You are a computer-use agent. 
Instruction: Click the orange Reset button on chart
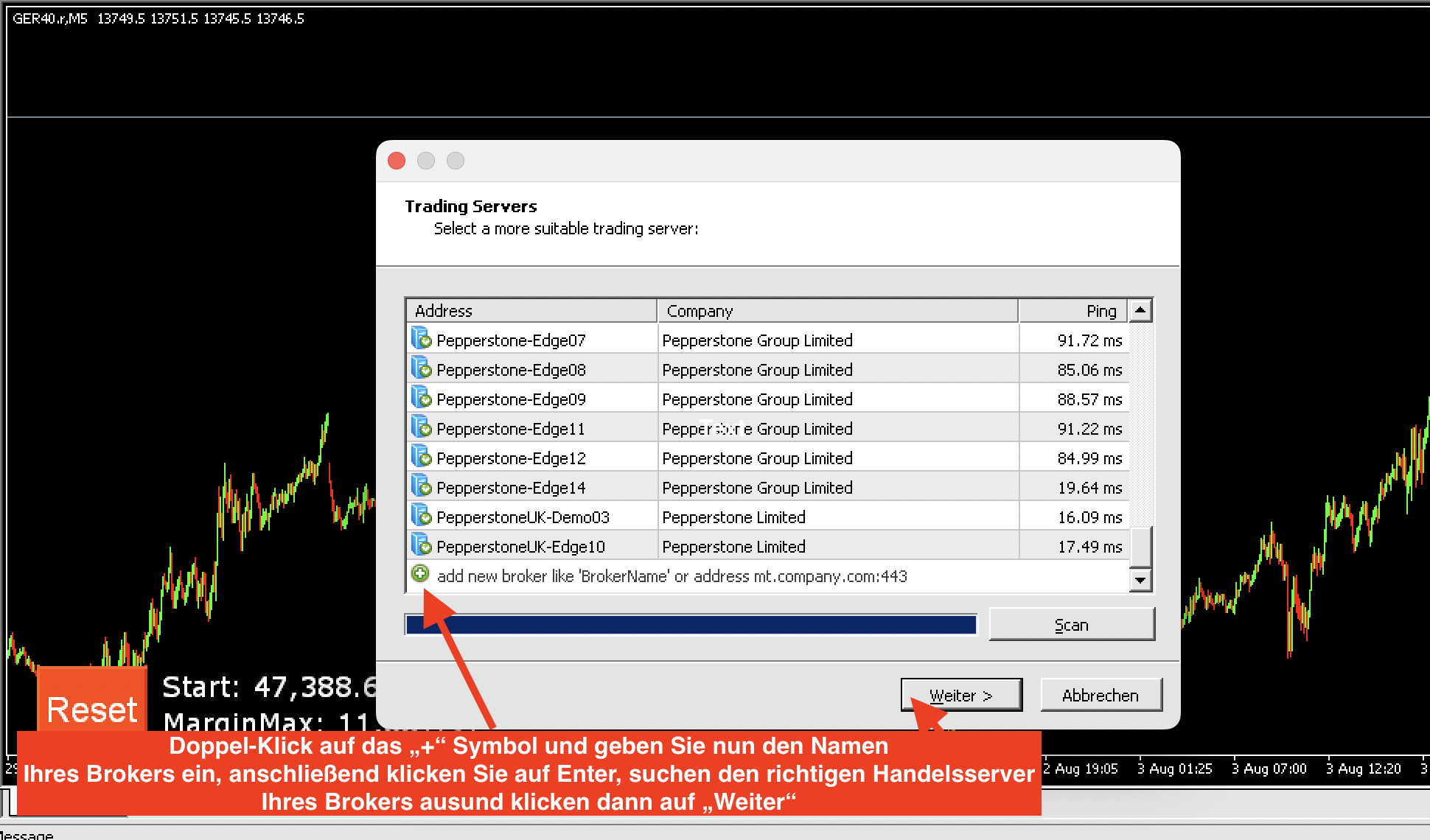[92, 699]
